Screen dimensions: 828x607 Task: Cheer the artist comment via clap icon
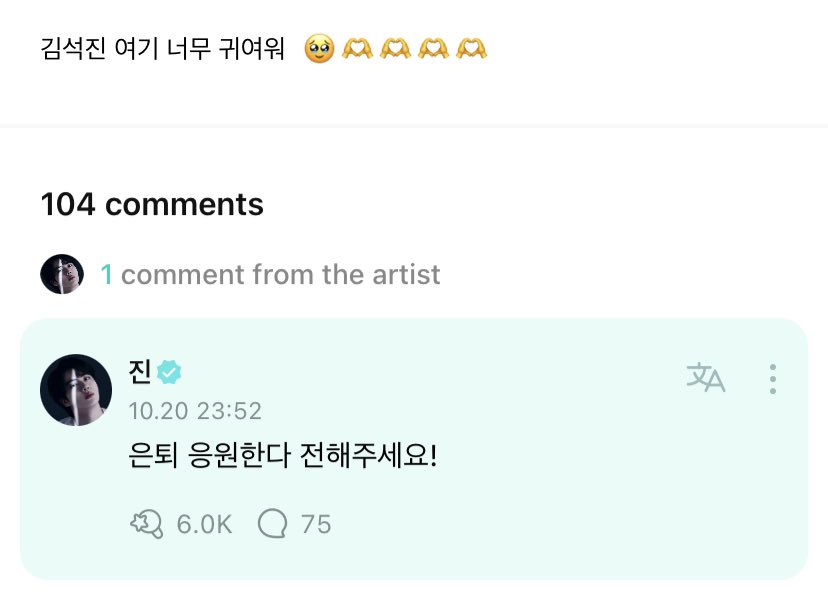[x=146, y=523]
